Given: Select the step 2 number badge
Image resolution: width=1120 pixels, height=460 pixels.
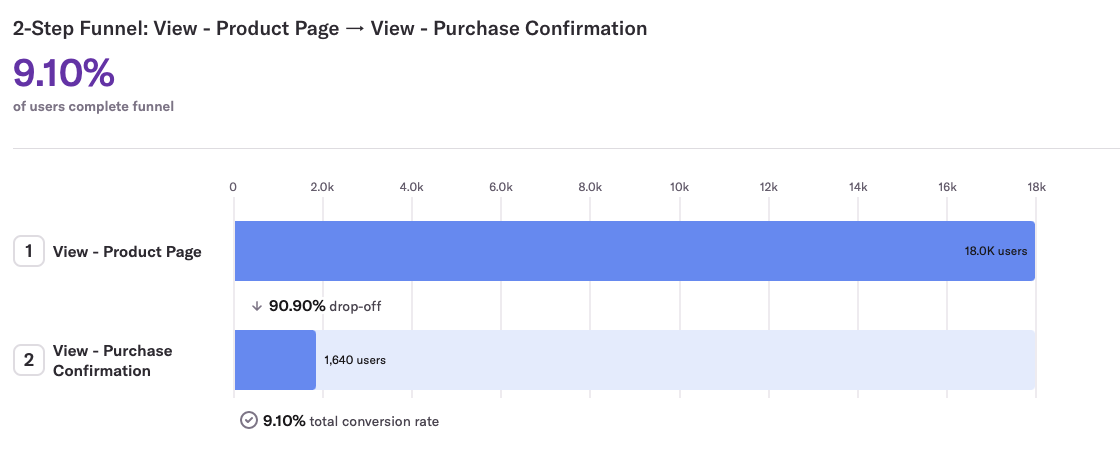Looking at the screenshot, I should pos(28,360).
